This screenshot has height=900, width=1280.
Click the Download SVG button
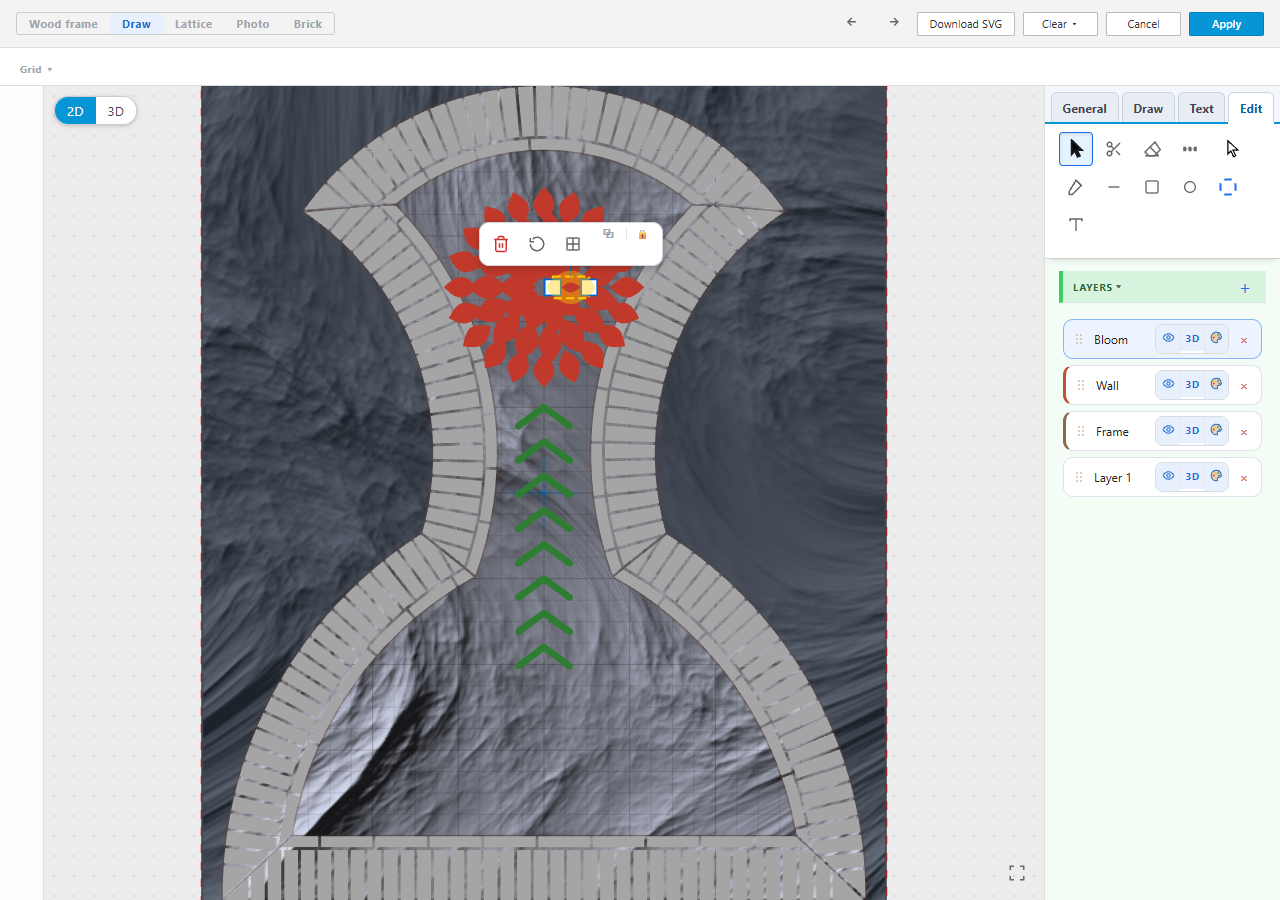966,24
